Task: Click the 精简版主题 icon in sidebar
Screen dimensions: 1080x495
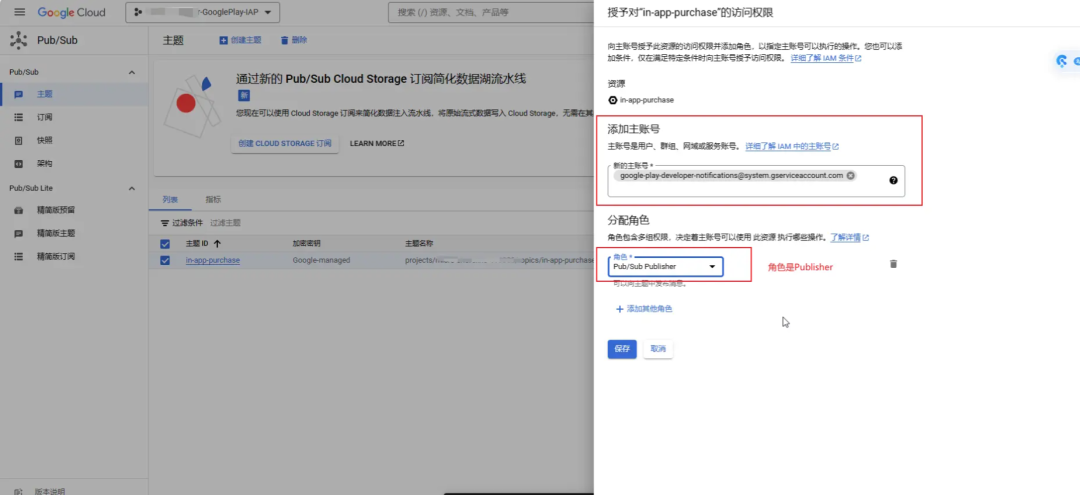Action: click(19, 233)
